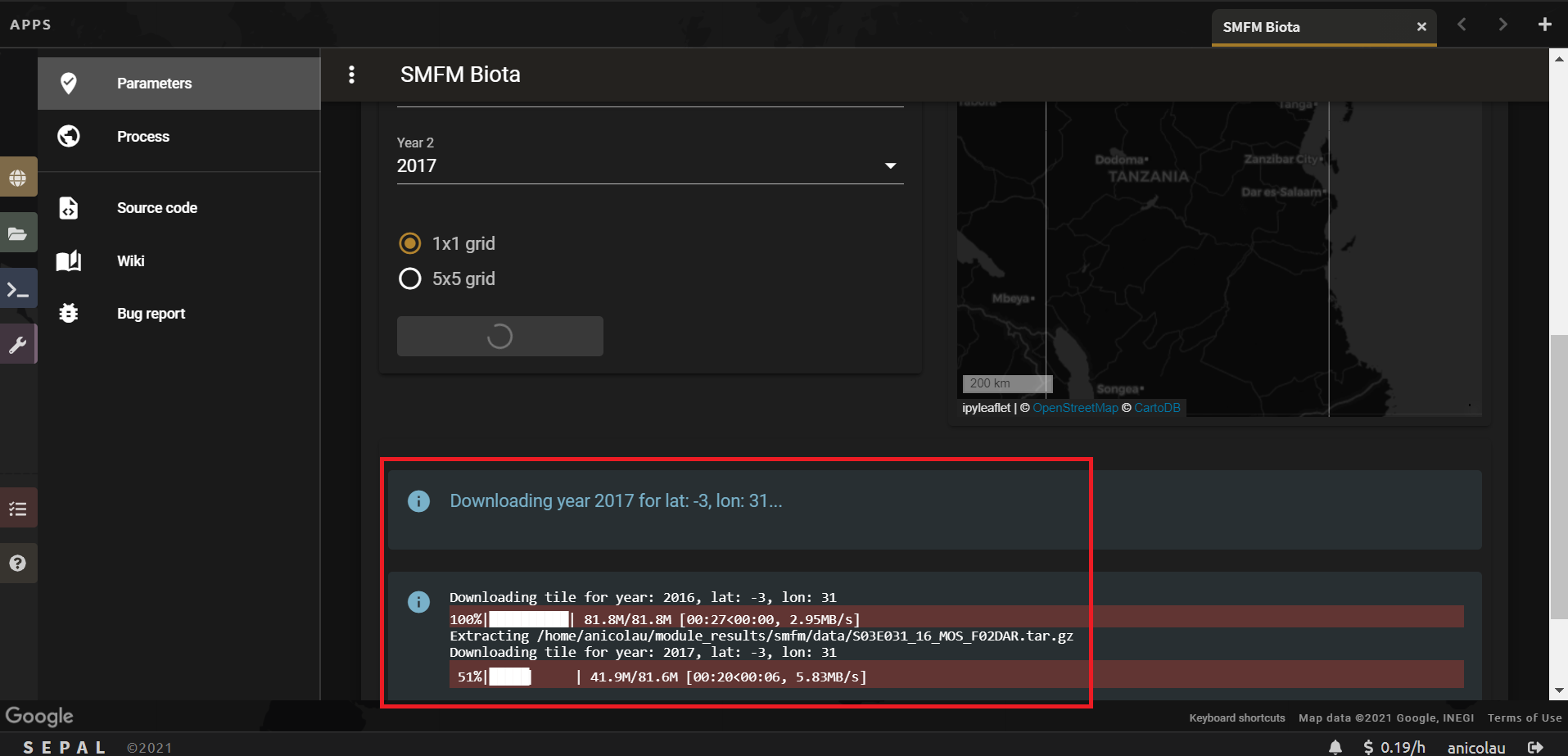
Task: Click the loading download button
Action: [x=500, y=337]
